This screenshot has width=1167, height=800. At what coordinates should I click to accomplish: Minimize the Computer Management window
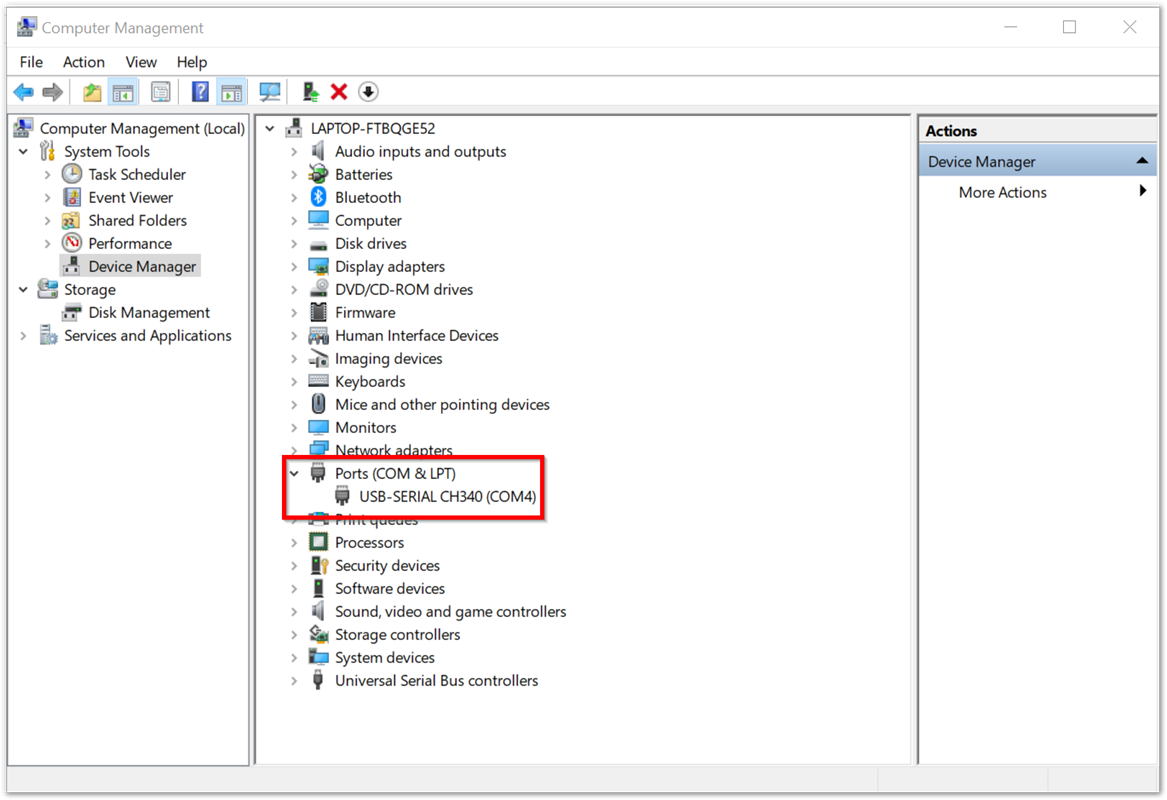pyautogui.click(x=1011, y=27)
